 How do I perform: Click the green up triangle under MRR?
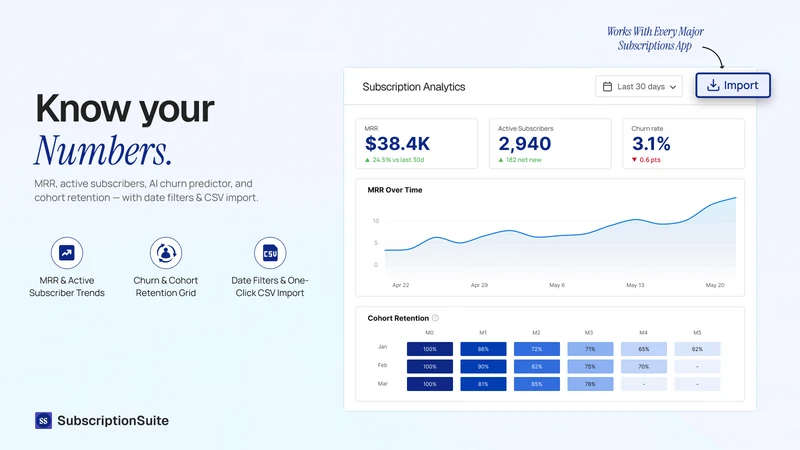click(x=367, y=160)
